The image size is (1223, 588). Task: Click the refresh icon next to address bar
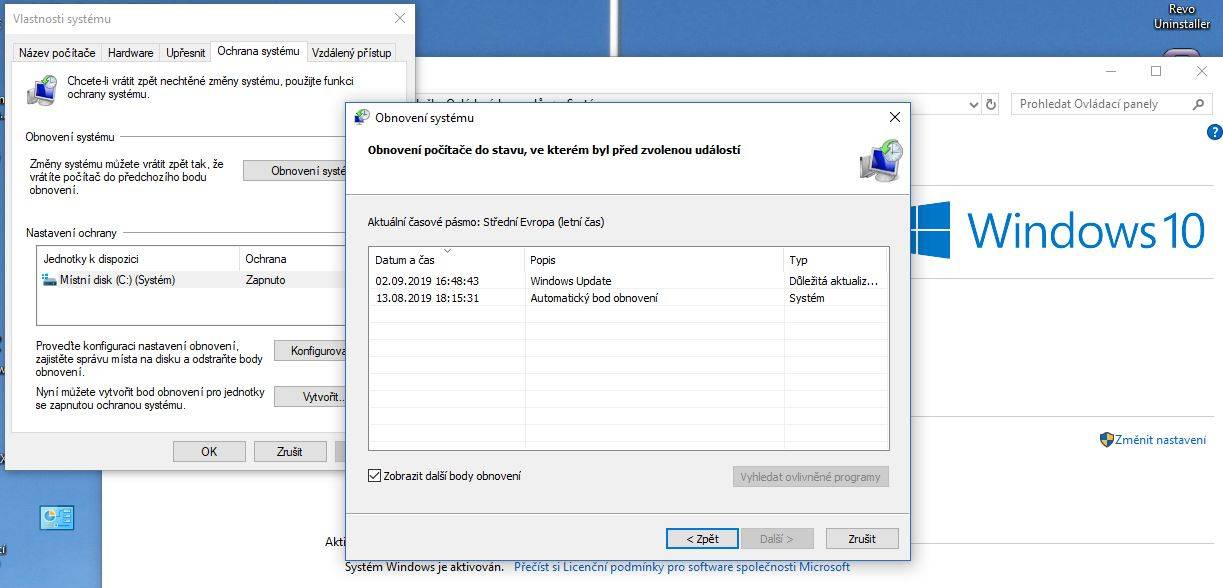click(991, 104)
